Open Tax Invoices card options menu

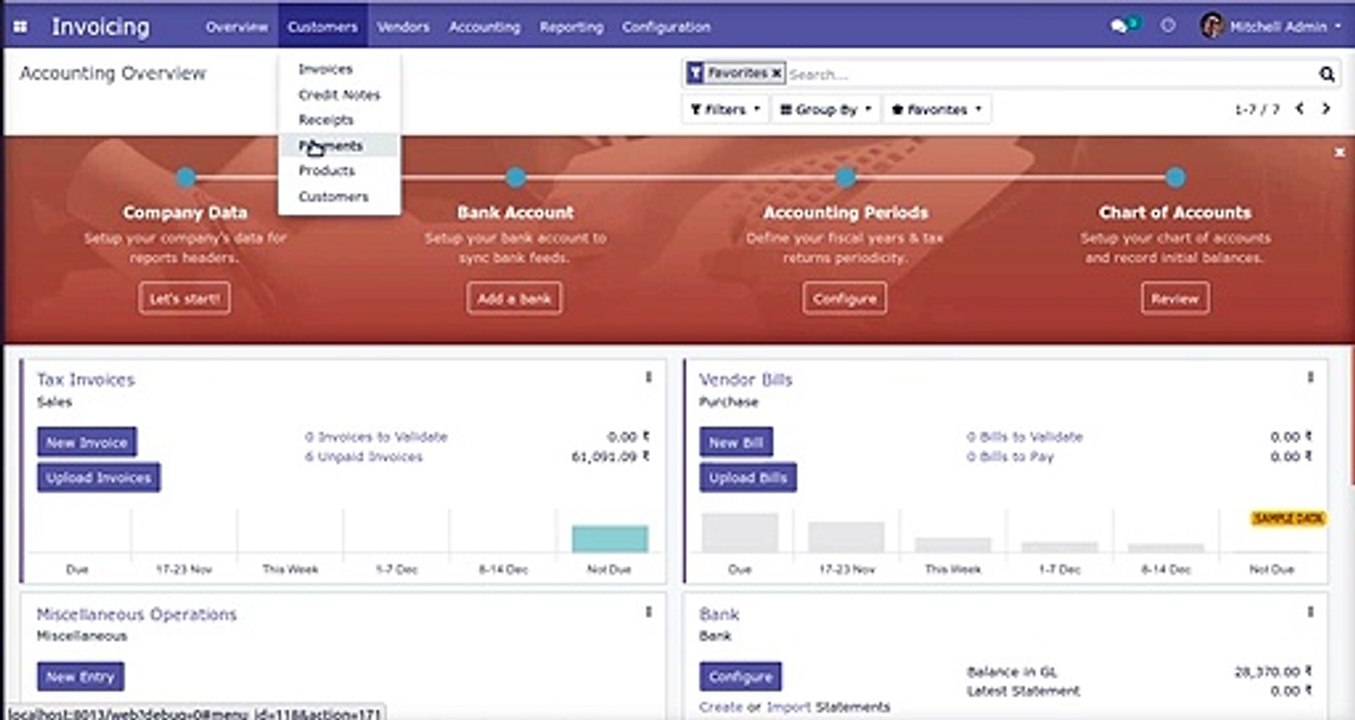[x=648, y=378]
